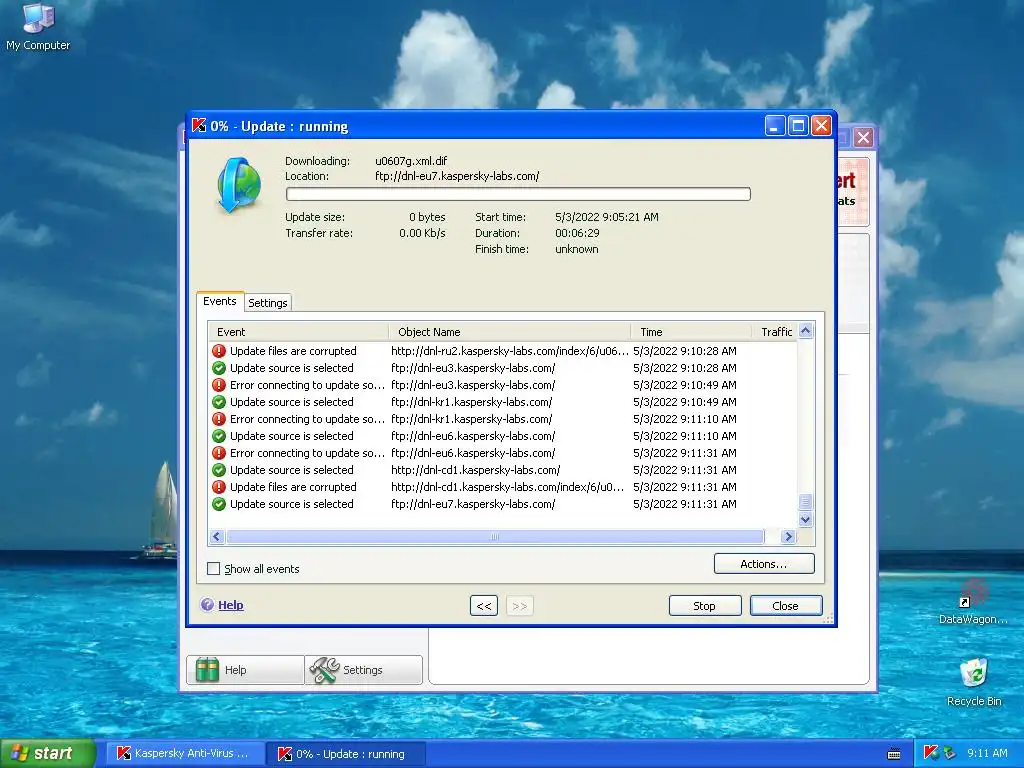Viewport: 1024px width, 768px height.
Task: Close the background Kaspersky main window
Action: [x=863, y=137]
